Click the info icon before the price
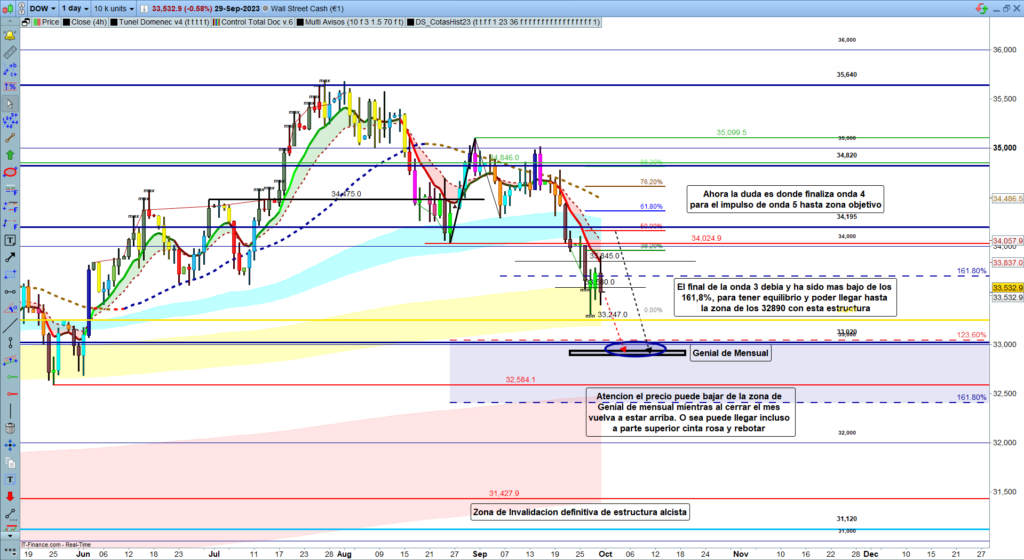 pos(143,7)
